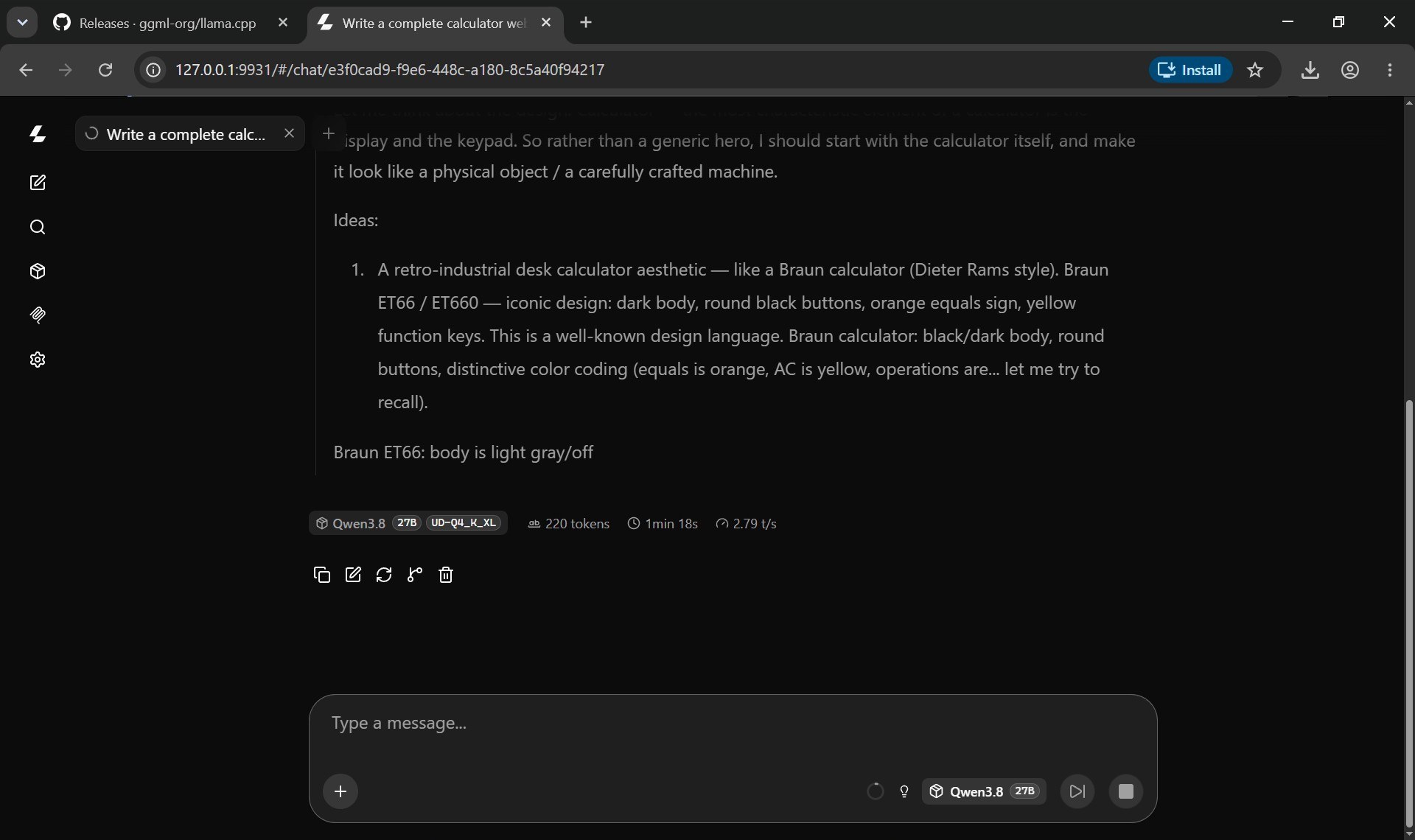This screenshot has width=1415, height=840.
Task: Branch the conversation from this message
Action: click(415, 575)
